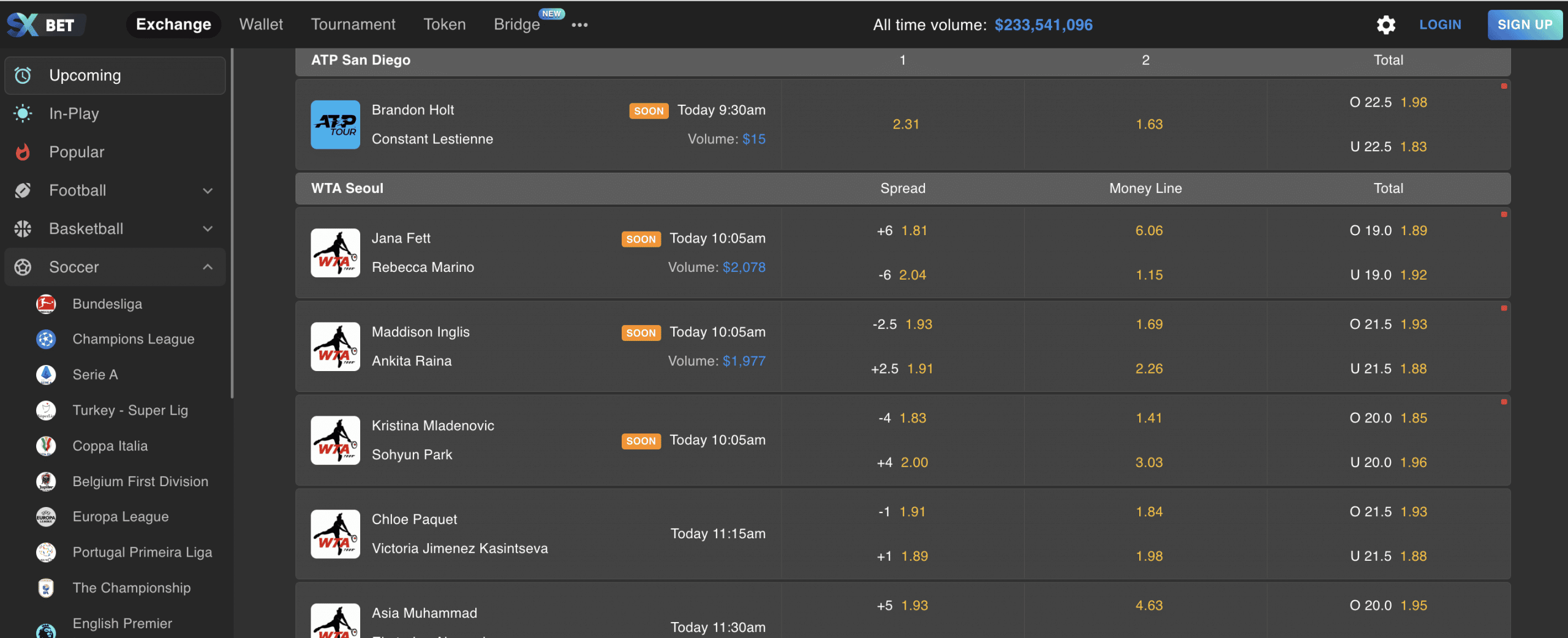Viewport: 1568px width, 638px height.
Task: Click the Serie A logo icon
Action: click(46, 375)
